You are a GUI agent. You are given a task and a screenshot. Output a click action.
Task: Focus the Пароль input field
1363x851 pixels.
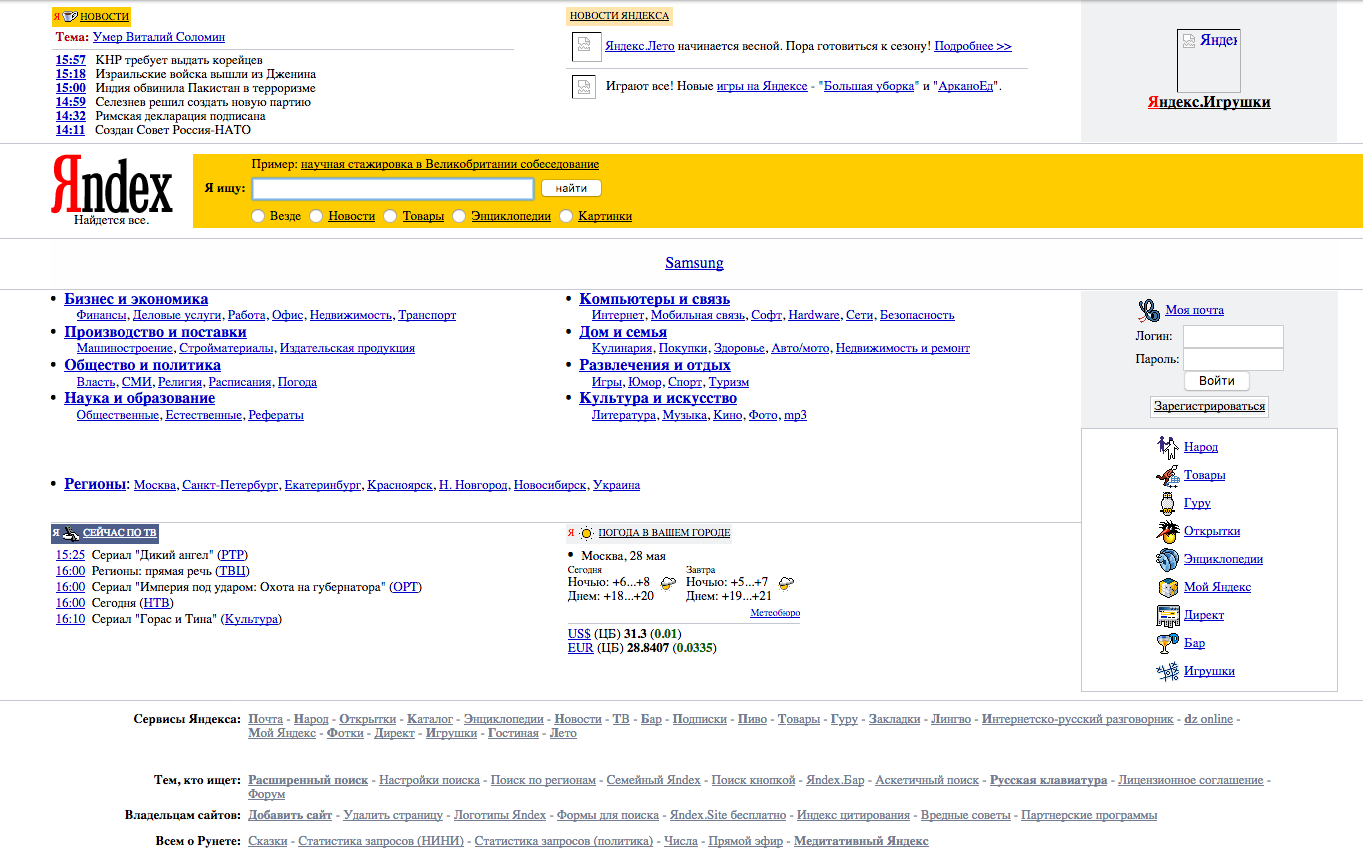pyautogui.click(x=1233, y=359)
